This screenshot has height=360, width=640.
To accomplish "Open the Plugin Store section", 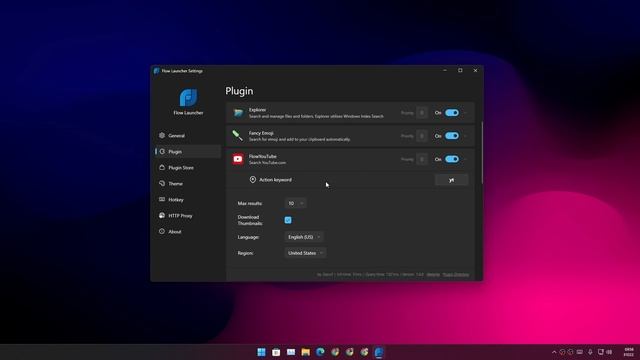I will pos(188,167).
